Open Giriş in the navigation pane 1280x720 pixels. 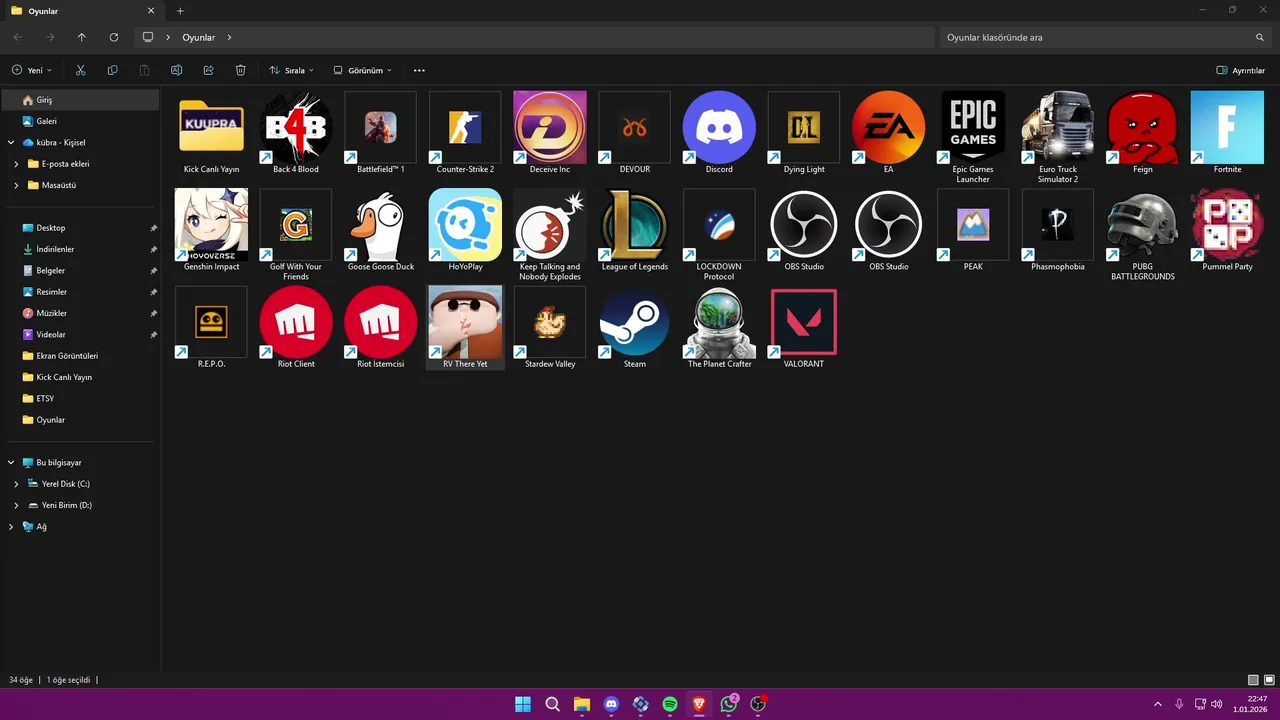click(x=80, y=100)
